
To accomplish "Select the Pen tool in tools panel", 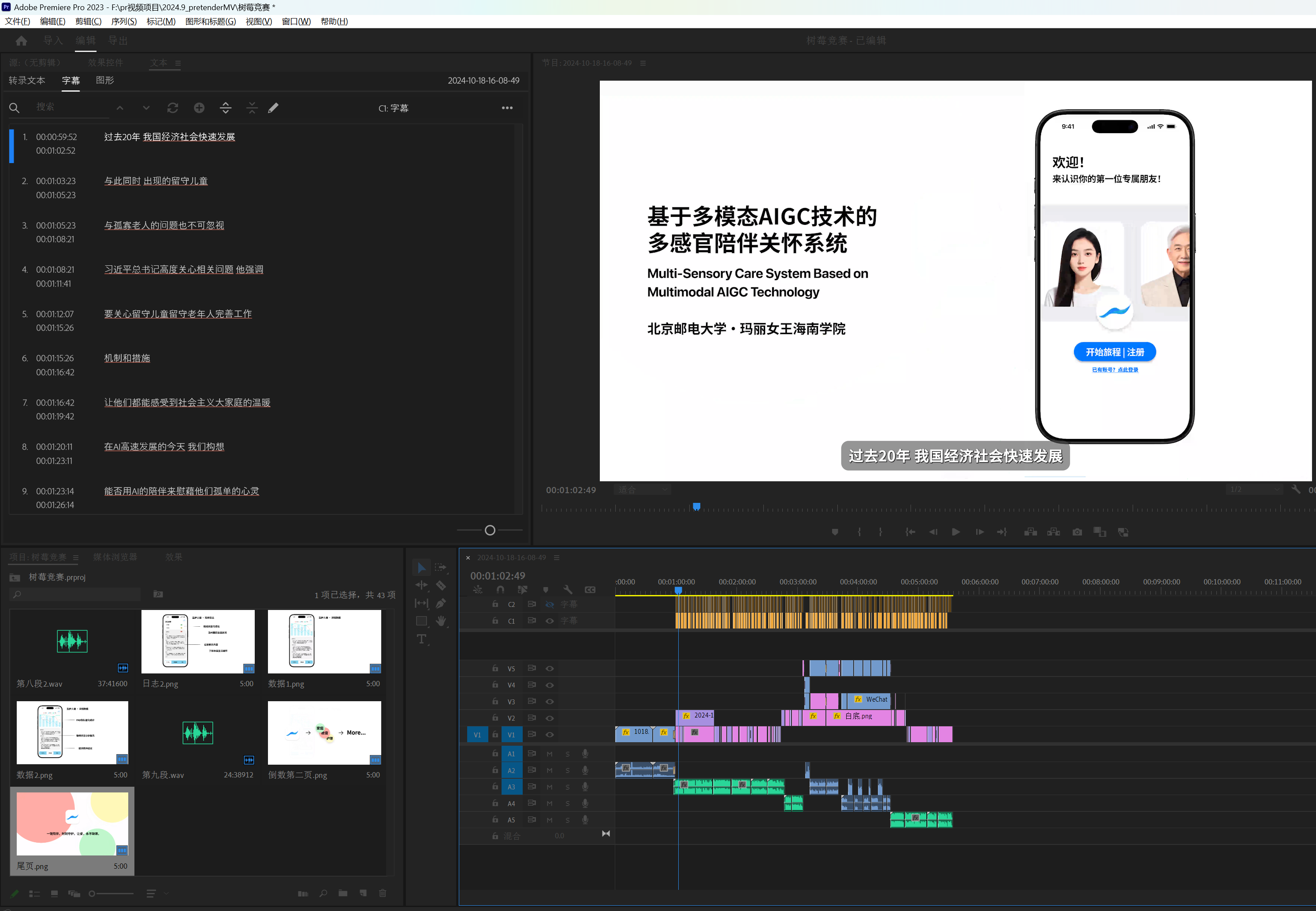I will point(441,603).
